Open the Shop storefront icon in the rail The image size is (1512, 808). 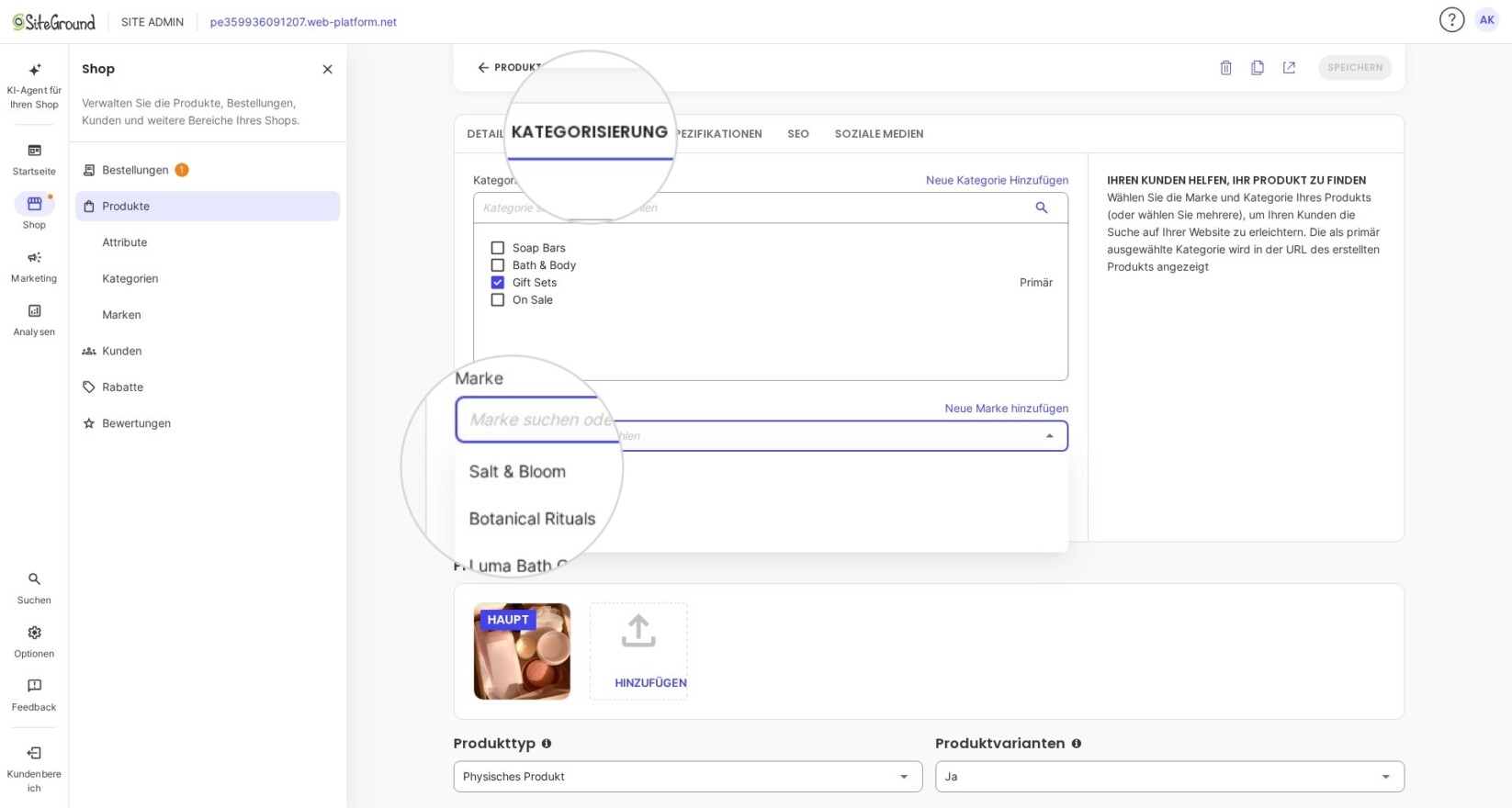coord(34,204)
